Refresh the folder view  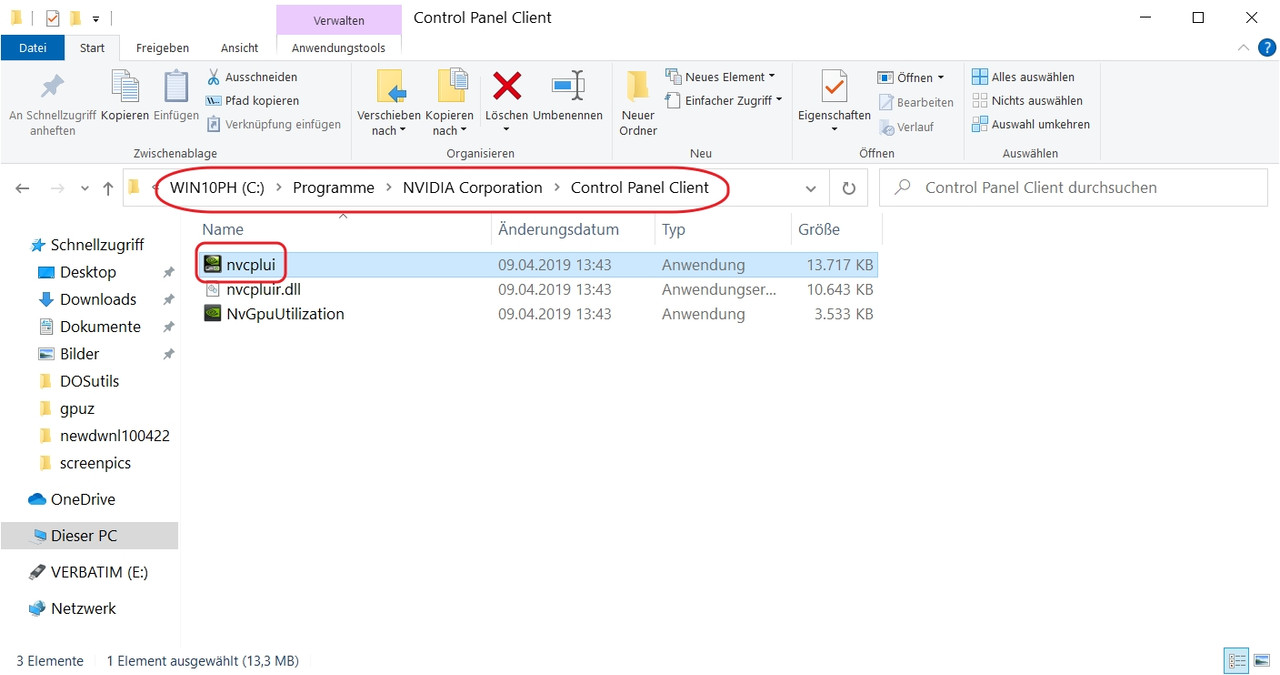click(848, 188)
